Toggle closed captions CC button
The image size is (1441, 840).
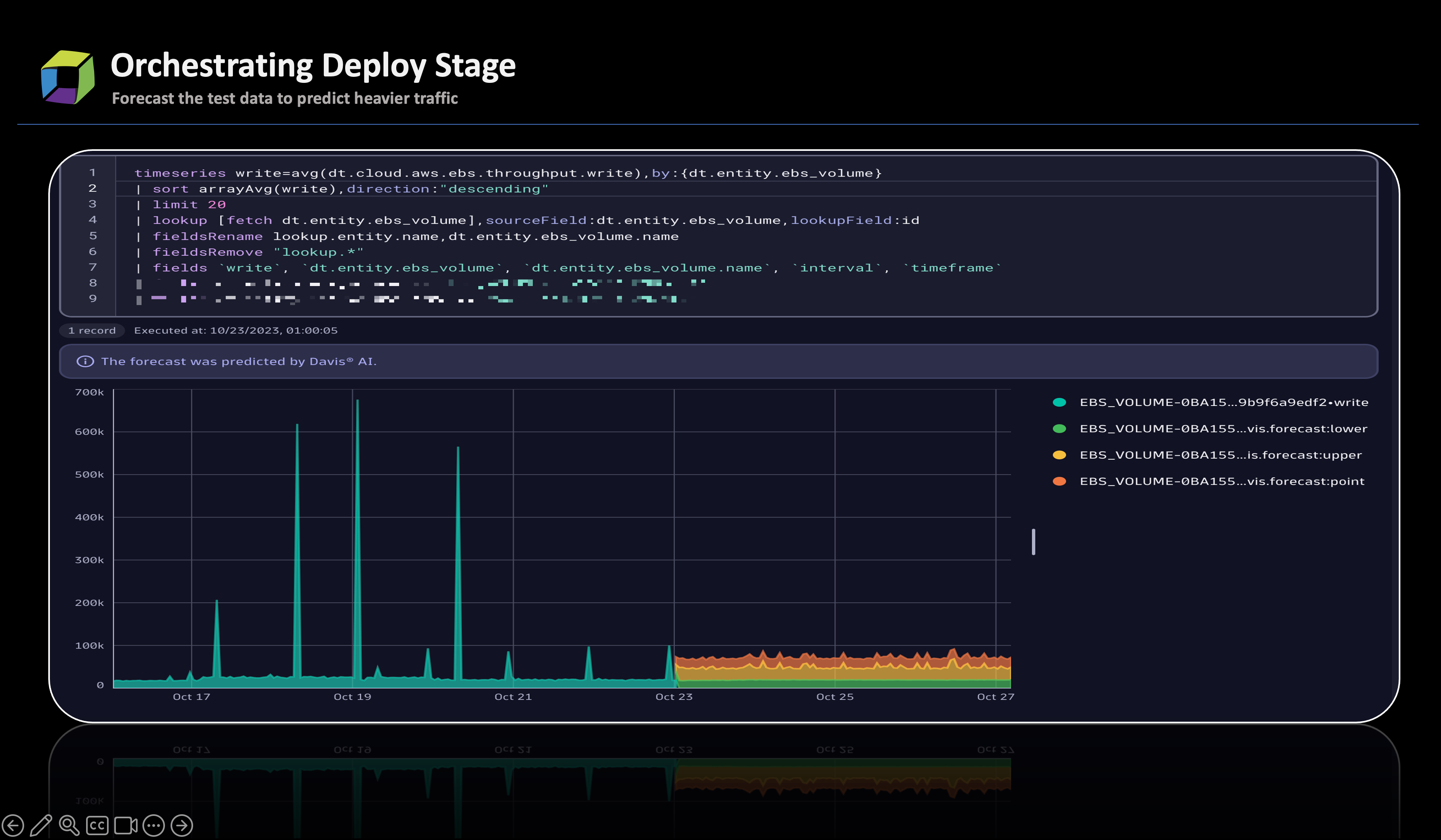coord(97,825)
